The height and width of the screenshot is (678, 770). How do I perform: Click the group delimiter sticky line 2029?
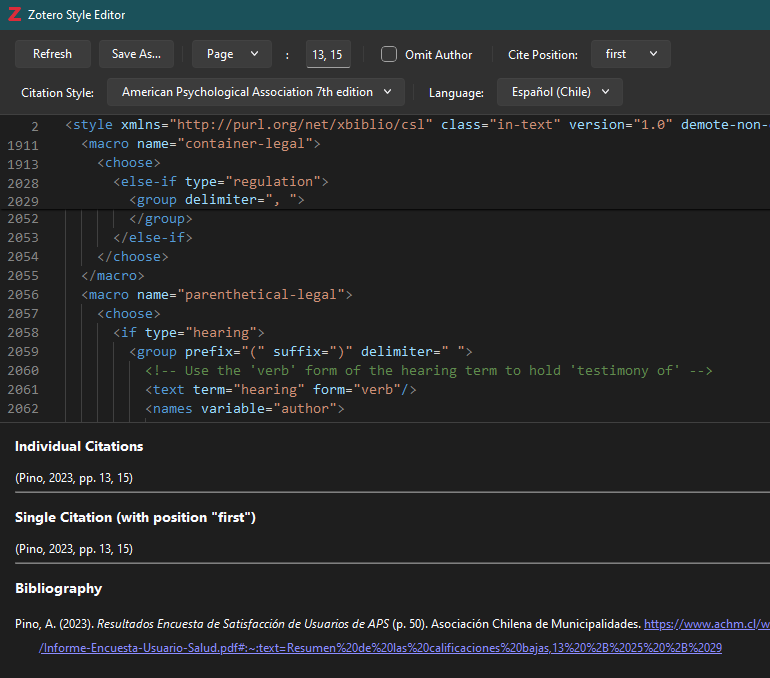(217, 200)
